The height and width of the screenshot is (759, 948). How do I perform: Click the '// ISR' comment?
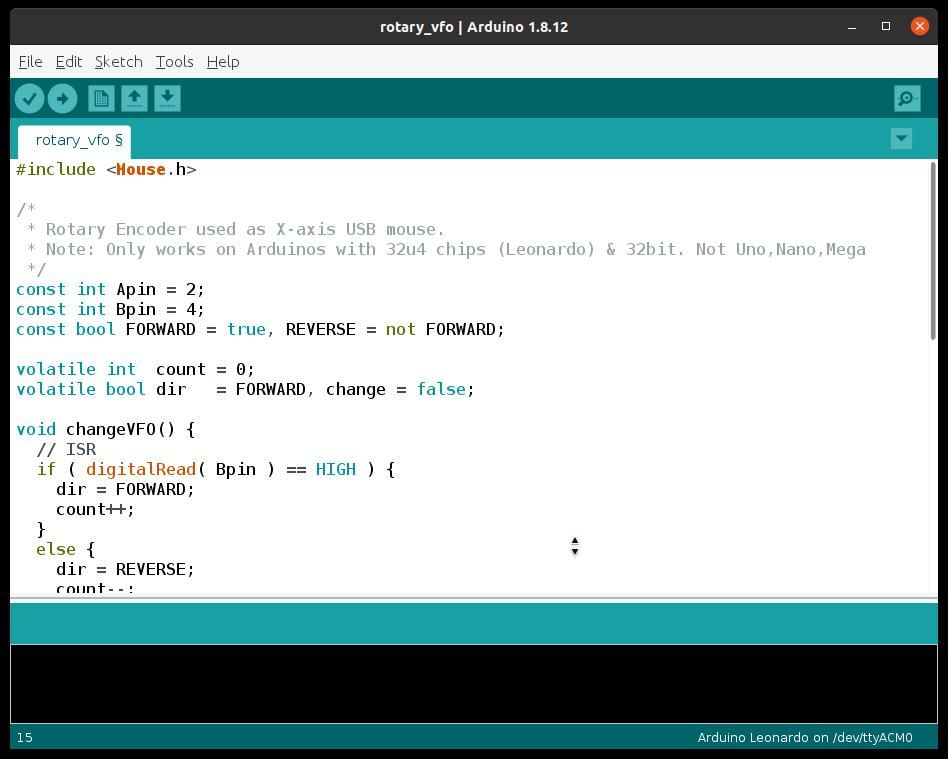click(66, 449)
